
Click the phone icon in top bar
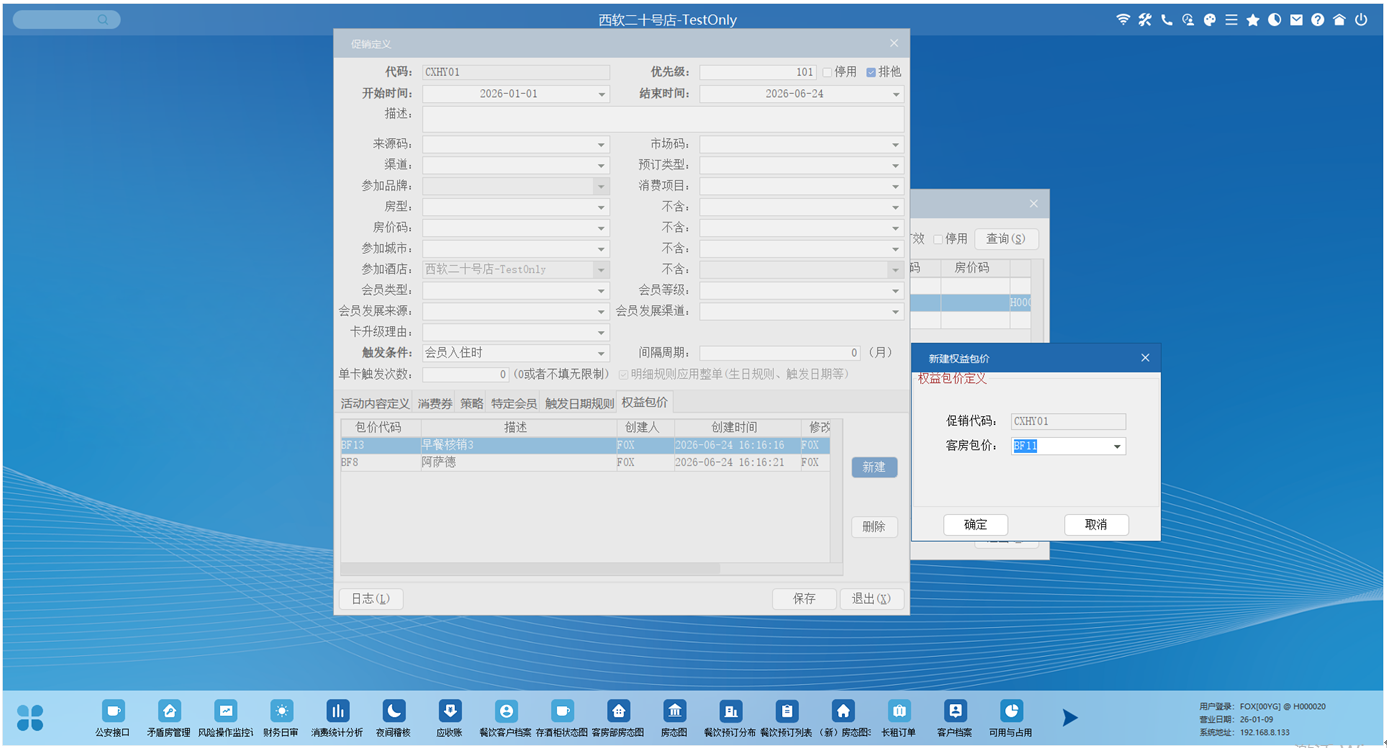(x=1166, y=19)
